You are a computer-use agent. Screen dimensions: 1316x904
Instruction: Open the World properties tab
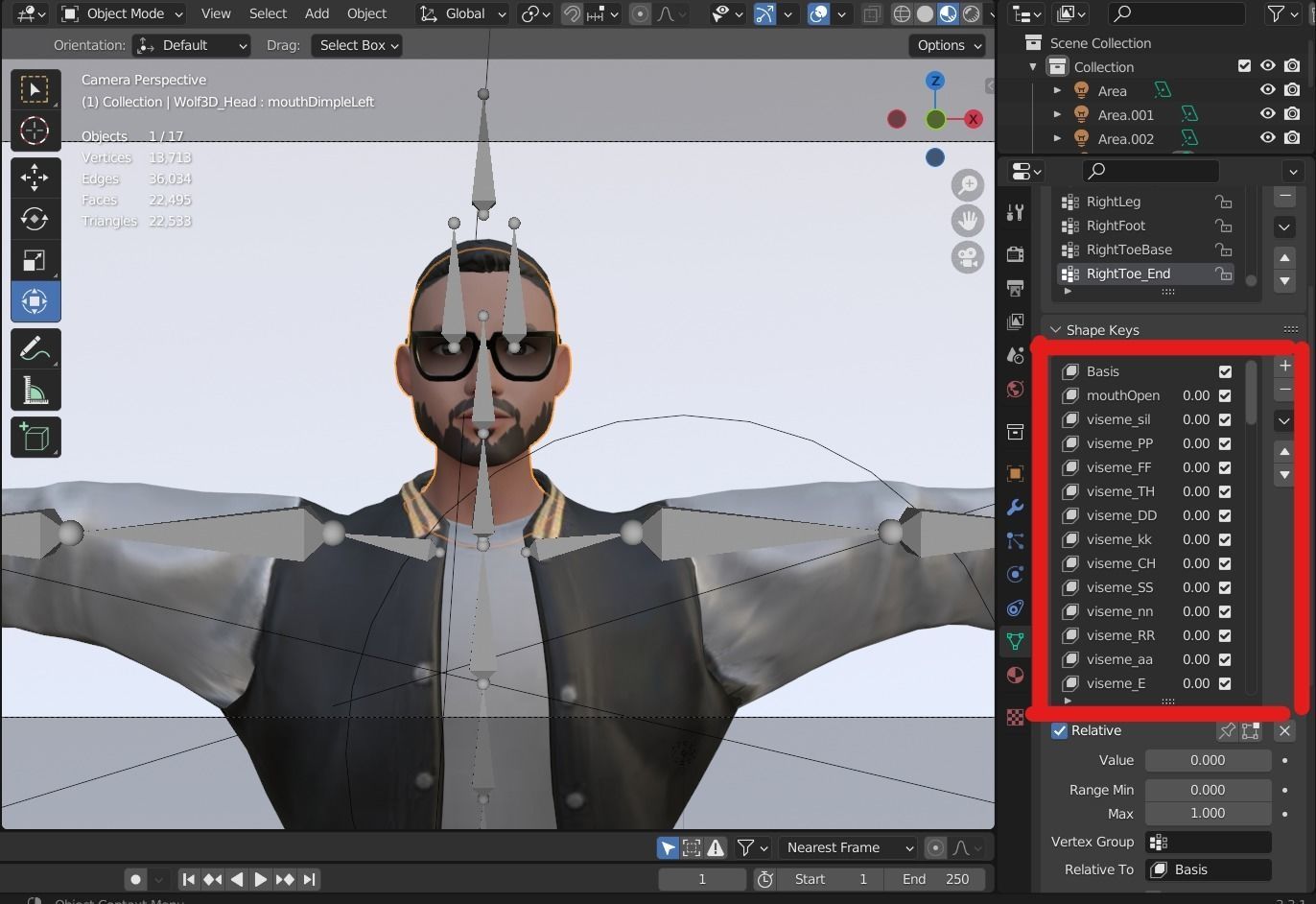[1015, 389]
